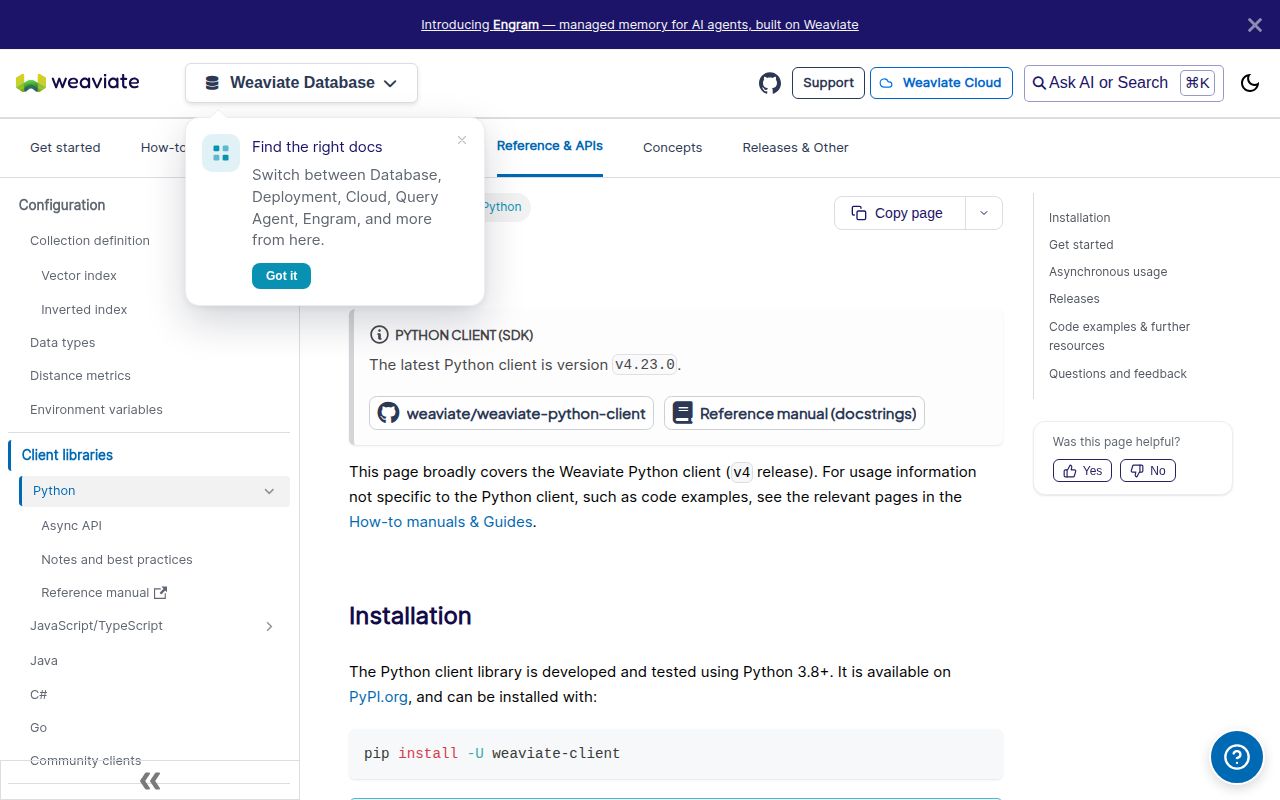This screenshot has width=1280, height=800.
Task: Open the Releases & Other tab
Action: pos(795,147)
